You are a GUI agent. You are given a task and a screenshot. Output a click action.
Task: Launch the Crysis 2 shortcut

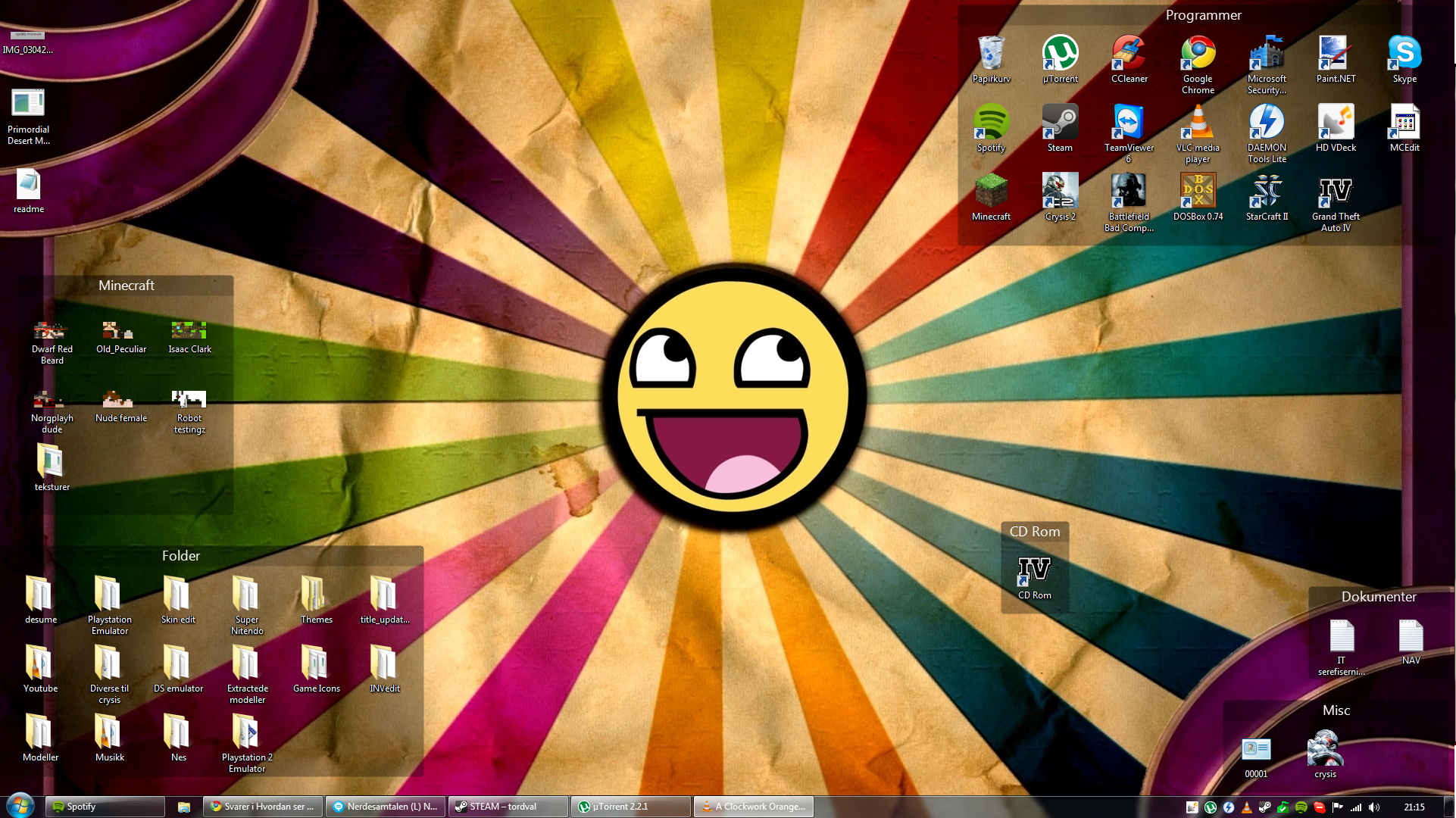tap(1060, 197)
